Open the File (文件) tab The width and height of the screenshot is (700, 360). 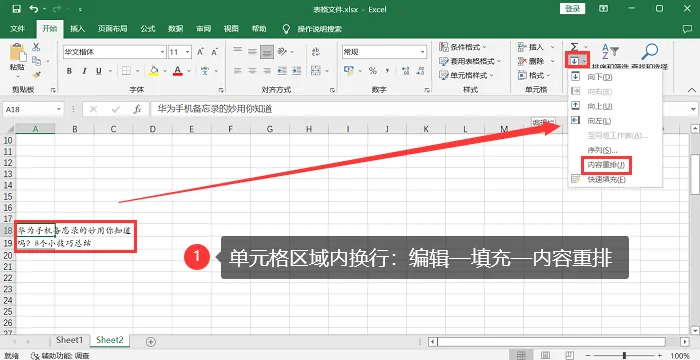(x=17, y=29)
